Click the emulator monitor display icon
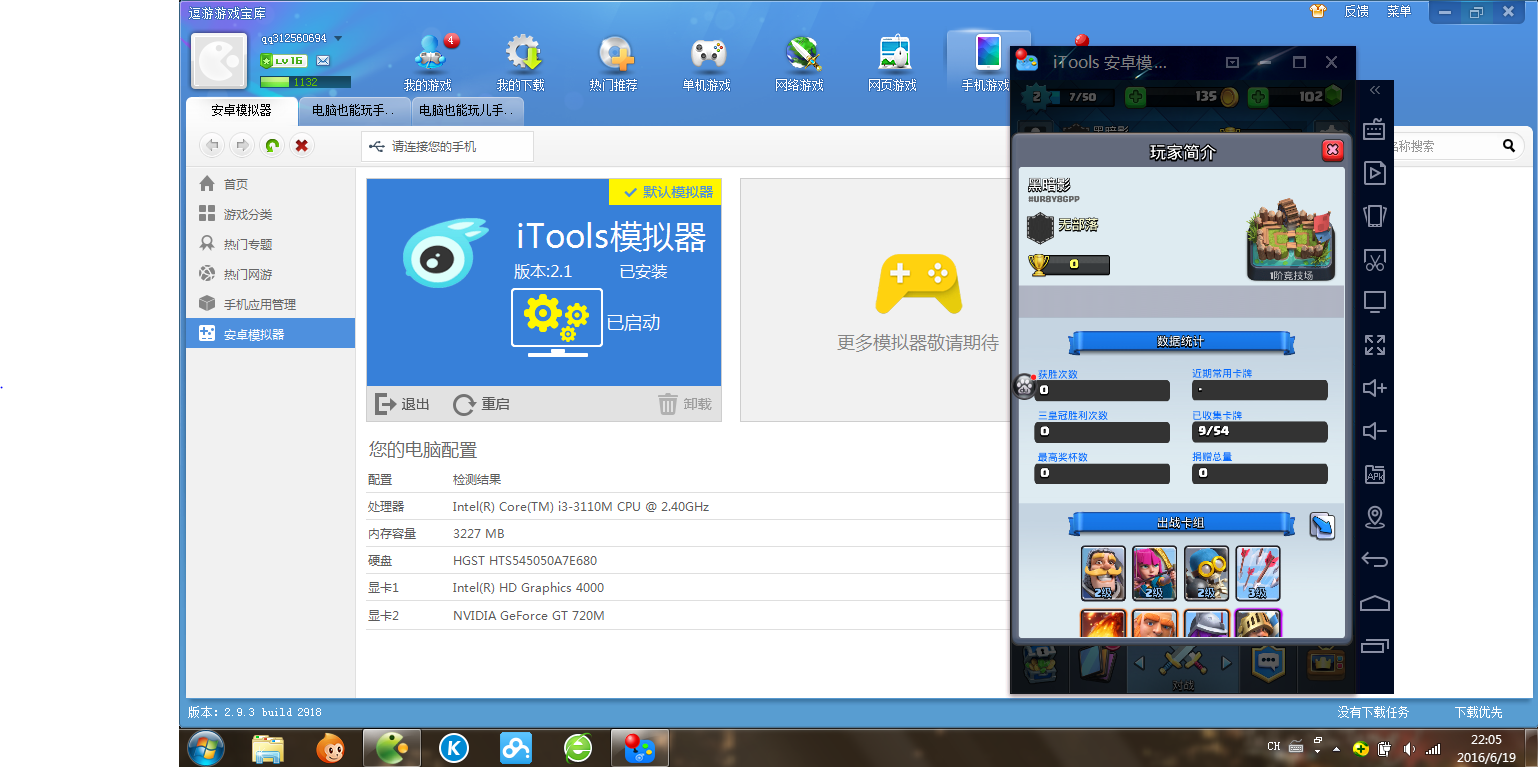This screenshot has width=1538, height=767. [x=1375, y=302]
